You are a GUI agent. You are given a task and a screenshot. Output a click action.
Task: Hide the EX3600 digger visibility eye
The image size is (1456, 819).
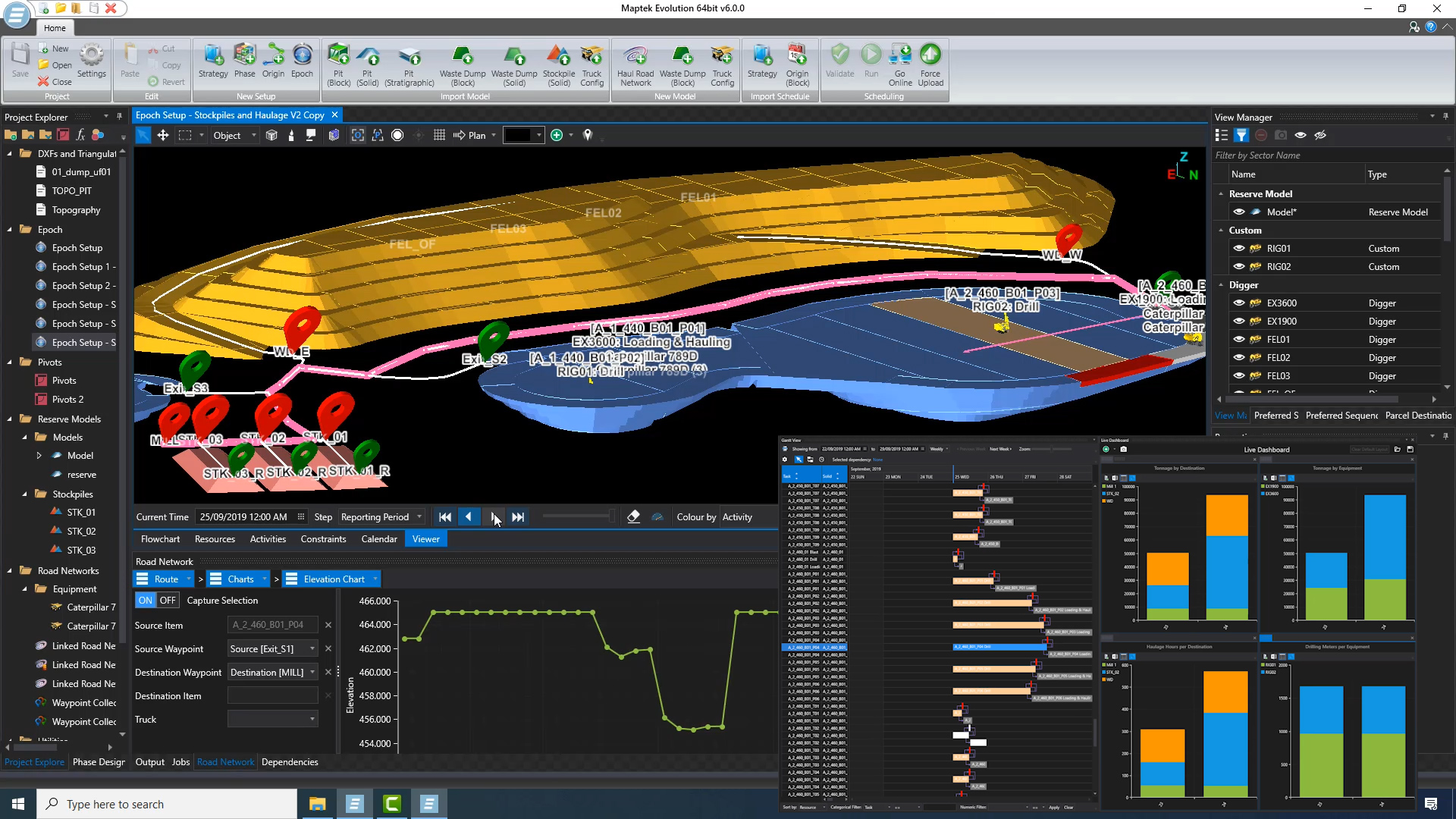(x=1239, y=303)
